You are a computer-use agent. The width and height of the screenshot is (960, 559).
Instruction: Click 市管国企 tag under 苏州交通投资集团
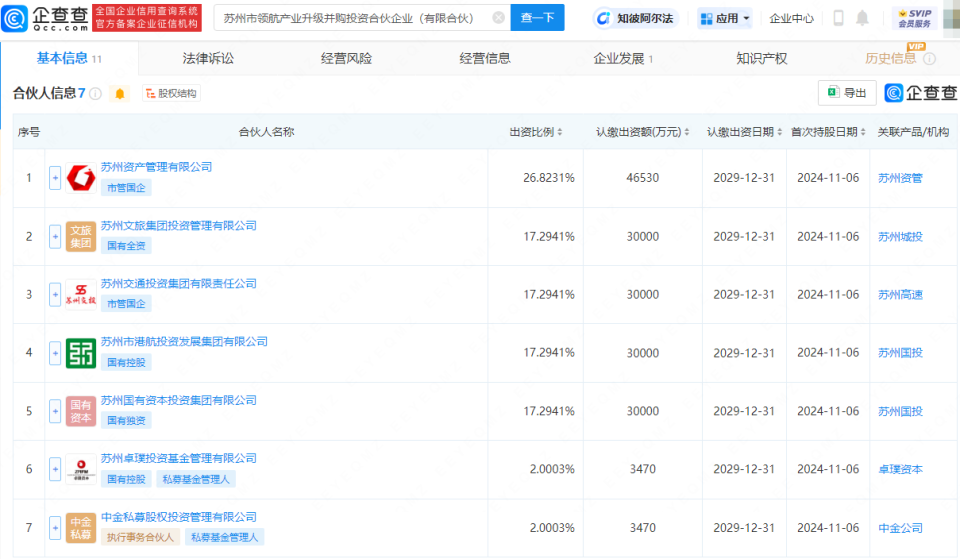126,304
